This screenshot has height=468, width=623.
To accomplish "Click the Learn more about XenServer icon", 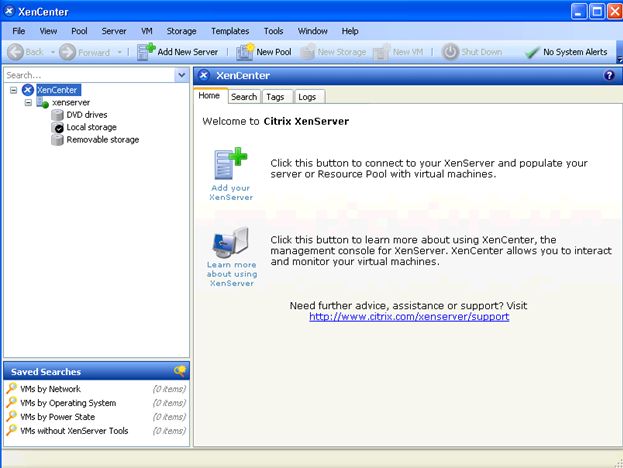I will click(x=231, y=243).
